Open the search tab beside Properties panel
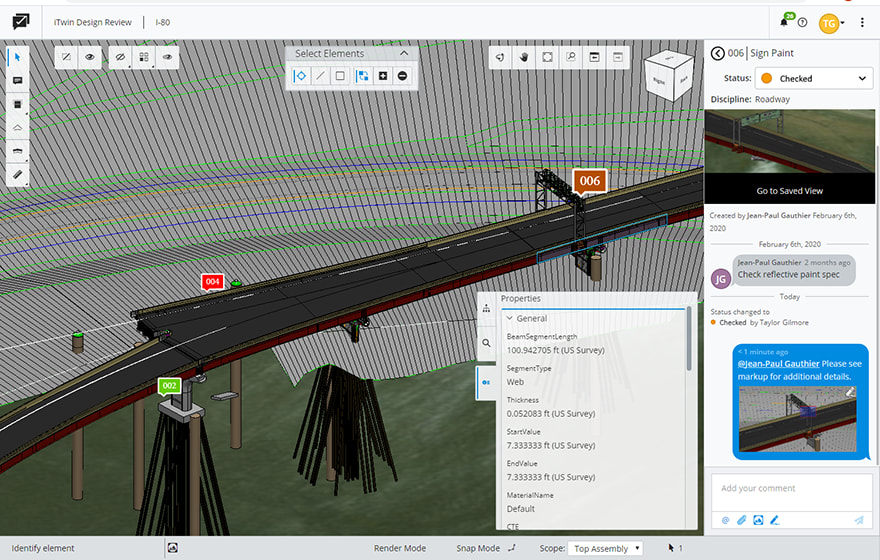This screenshot has height=560, width=880. click(487, 343)
